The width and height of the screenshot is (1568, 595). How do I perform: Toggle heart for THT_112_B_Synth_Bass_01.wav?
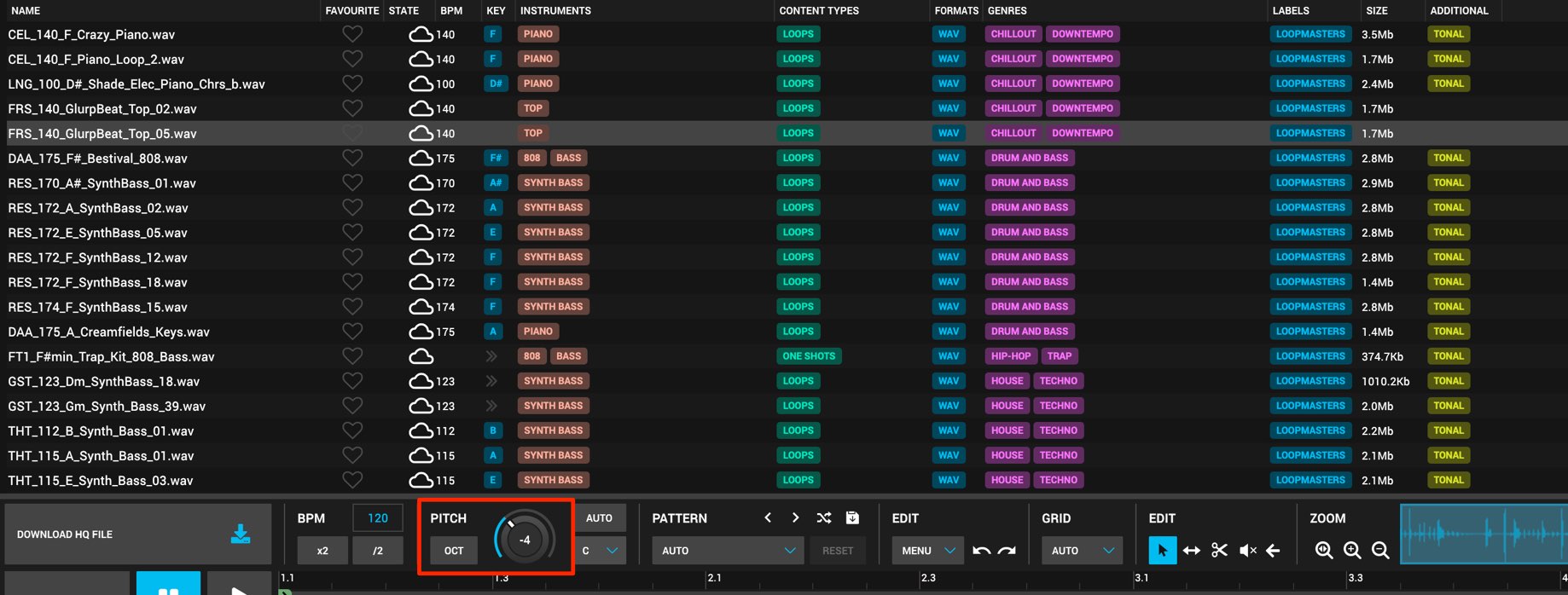(352, 430)
